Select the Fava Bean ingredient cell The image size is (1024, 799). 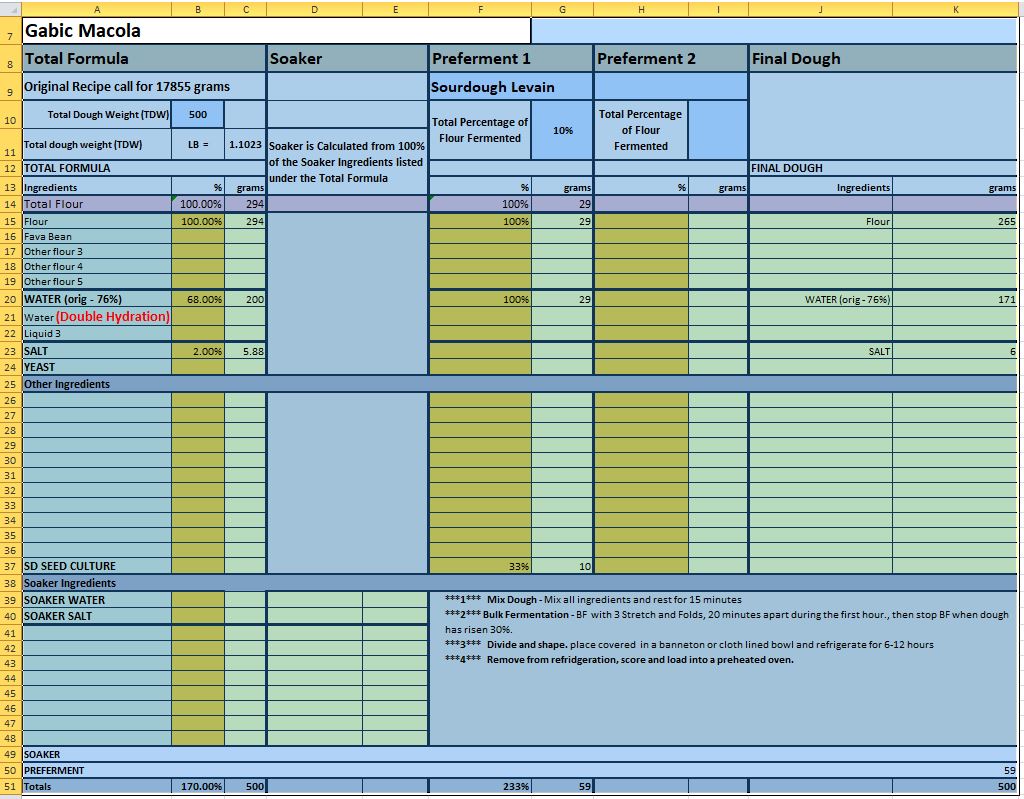click(96, 237)
